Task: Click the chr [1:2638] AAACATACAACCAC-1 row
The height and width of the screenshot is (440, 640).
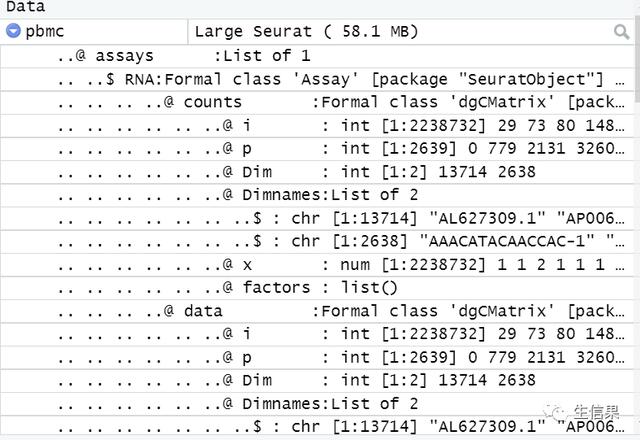Action: (318, 242)
